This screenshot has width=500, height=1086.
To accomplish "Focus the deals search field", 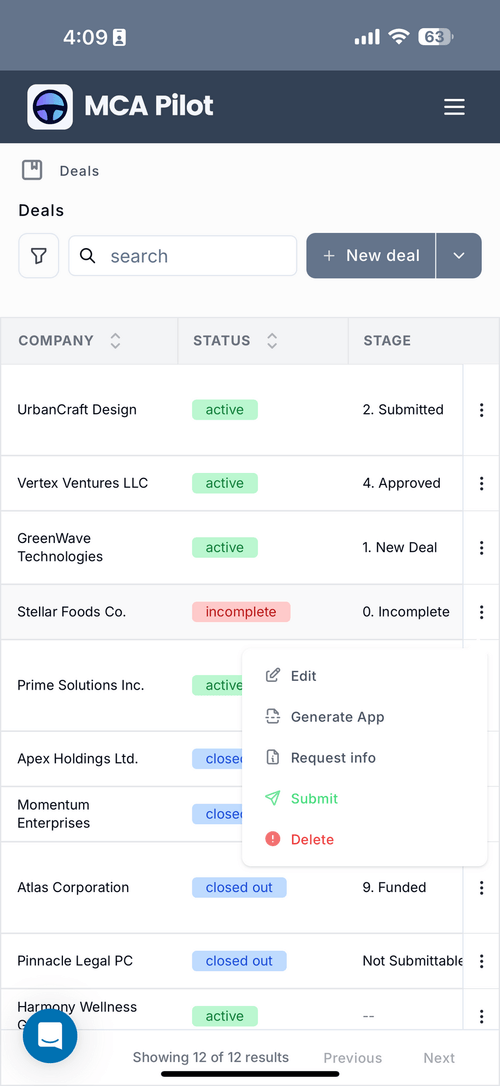I will (x=183, y=256).
